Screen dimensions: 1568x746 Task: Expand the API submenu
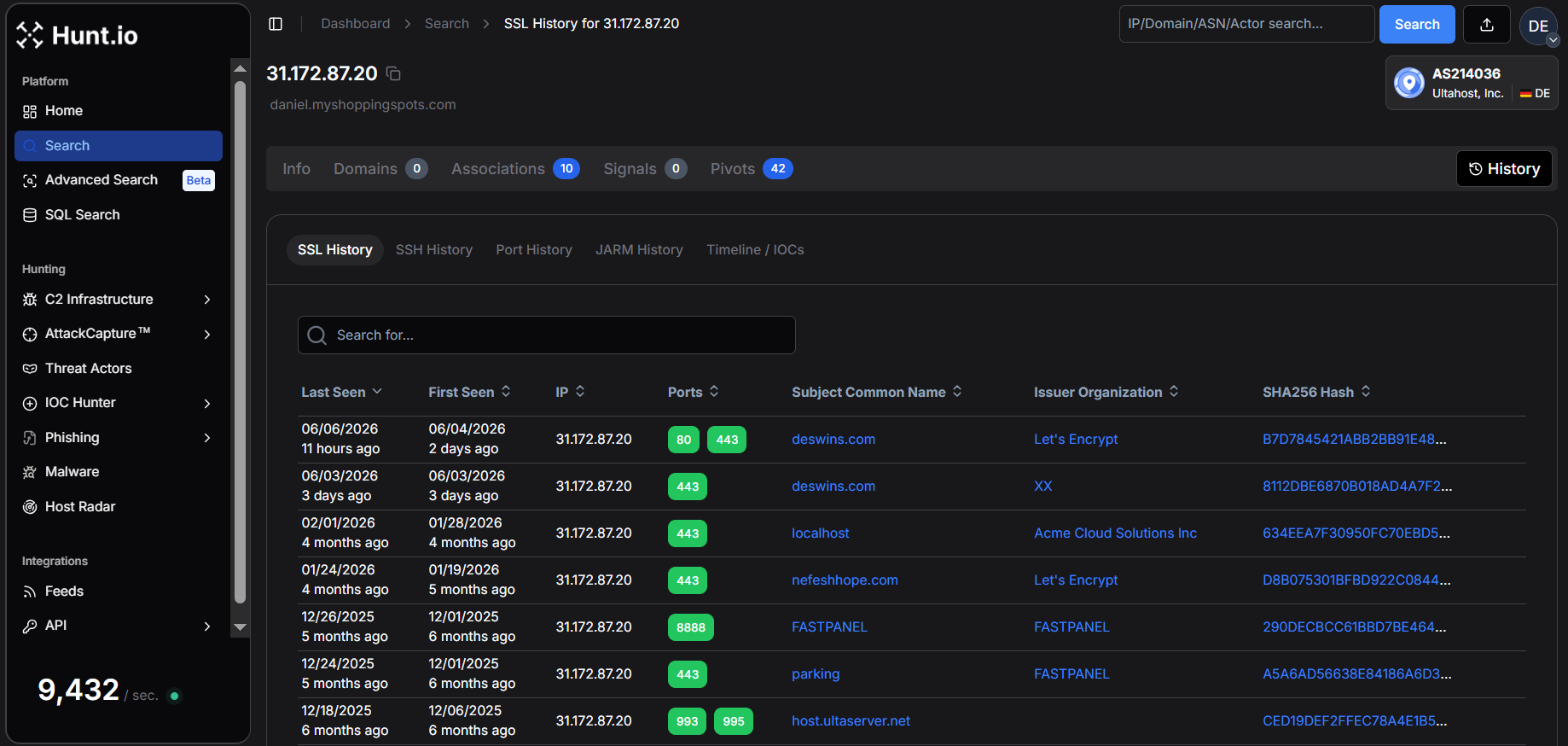coord(207,627)
